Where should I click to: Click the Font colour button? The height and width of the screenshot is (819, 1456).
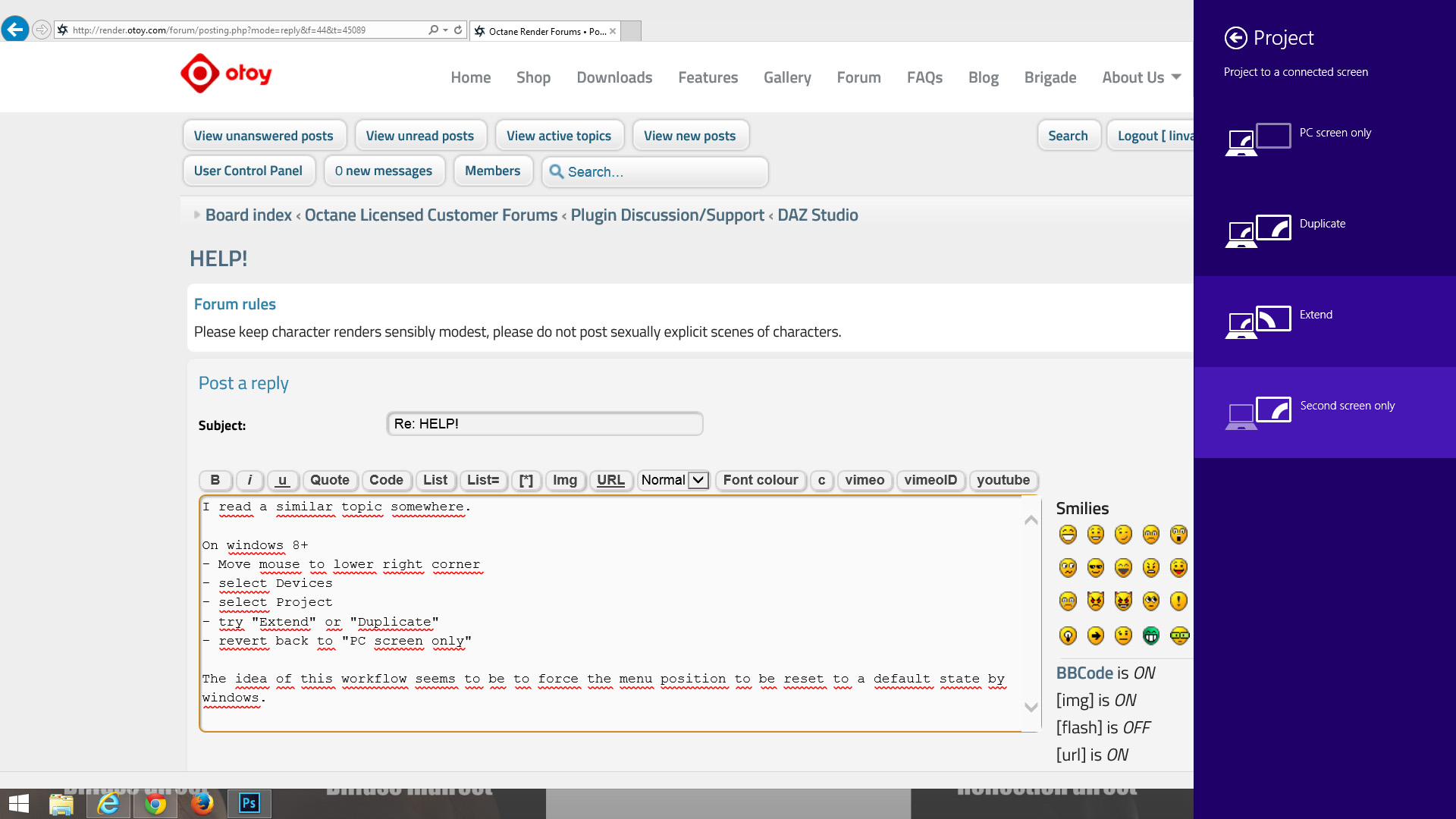point(760,480)
